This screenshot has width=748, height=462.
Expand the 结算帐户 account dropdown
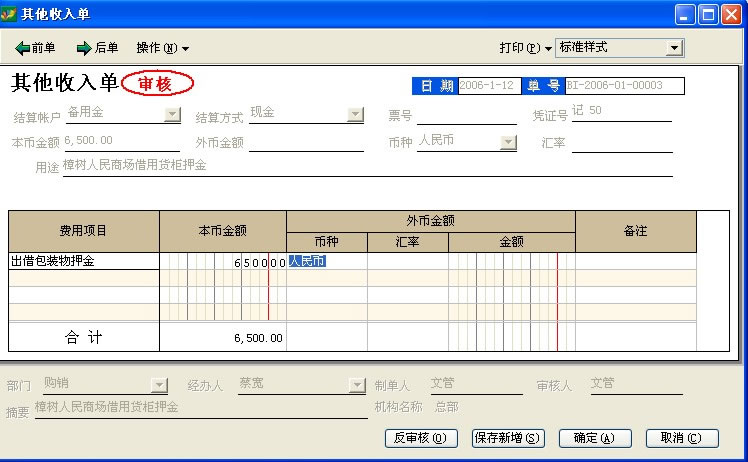tap(172, 115)
